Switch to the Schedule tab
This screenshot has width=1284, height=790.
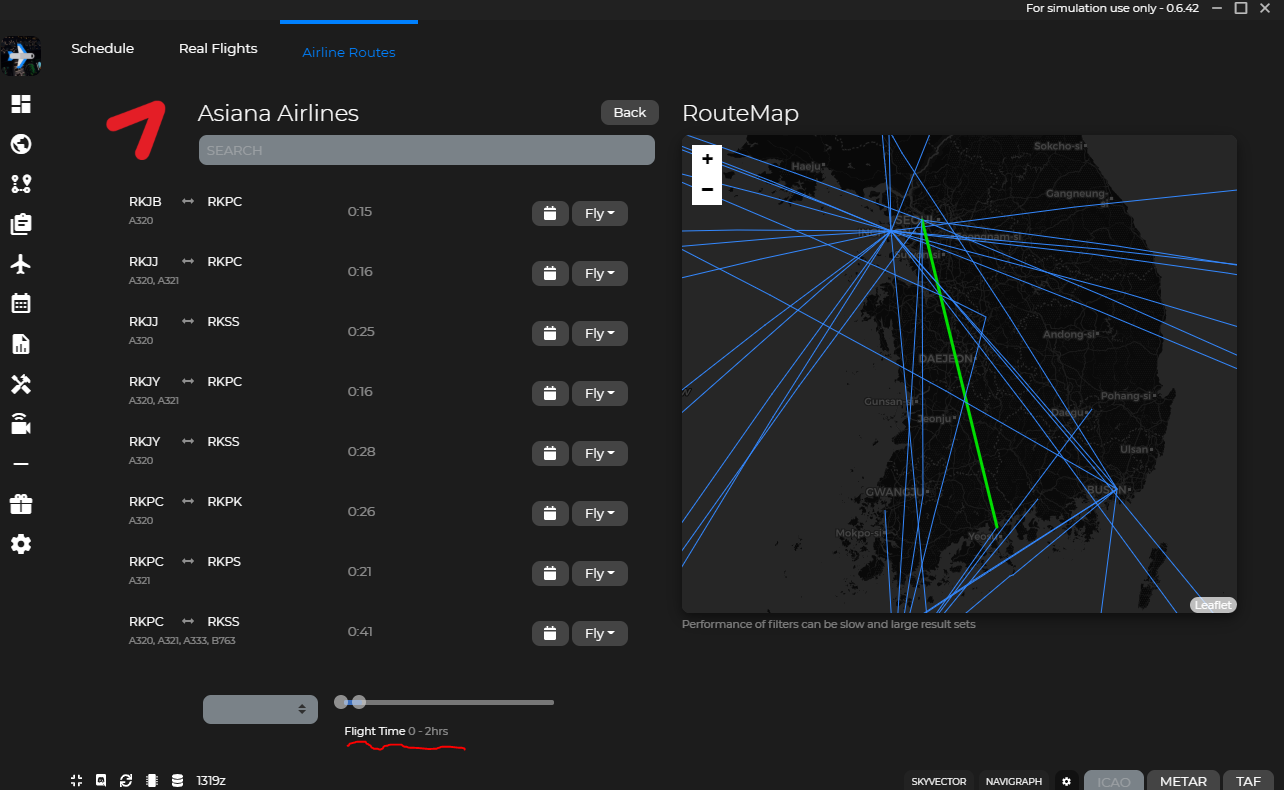tap(102, 48)
